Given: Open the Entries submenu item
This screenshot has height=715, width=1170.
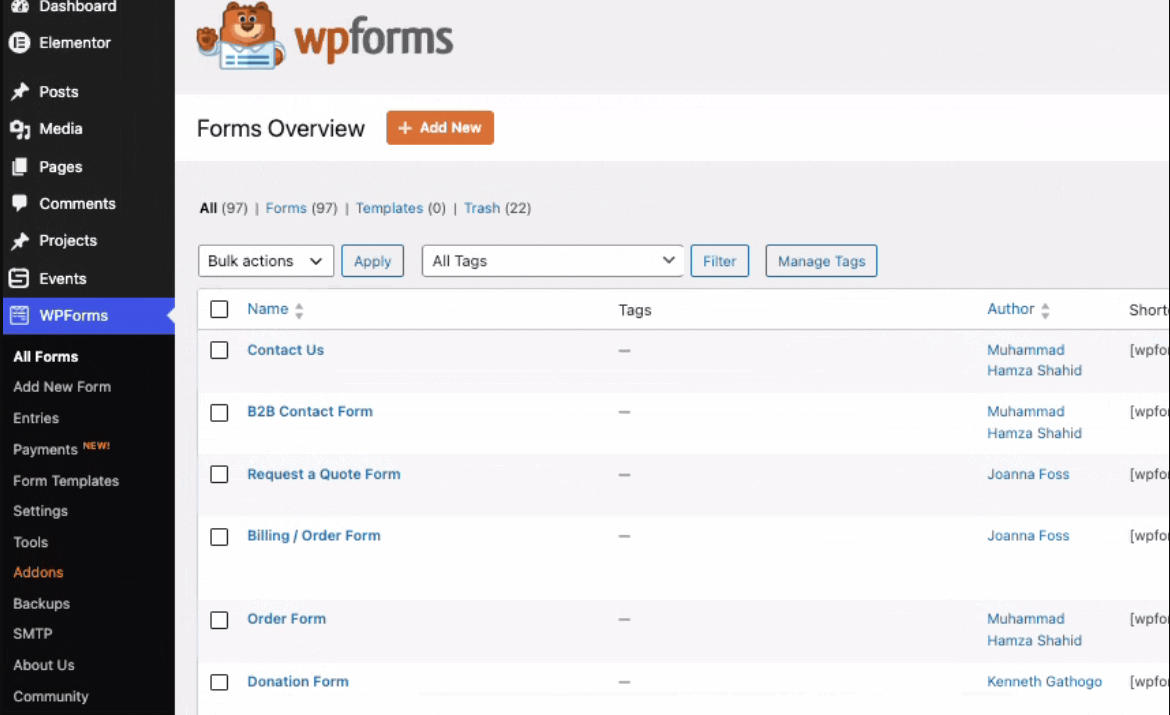Looking at the screenshot, I should [x=36, y=418].
